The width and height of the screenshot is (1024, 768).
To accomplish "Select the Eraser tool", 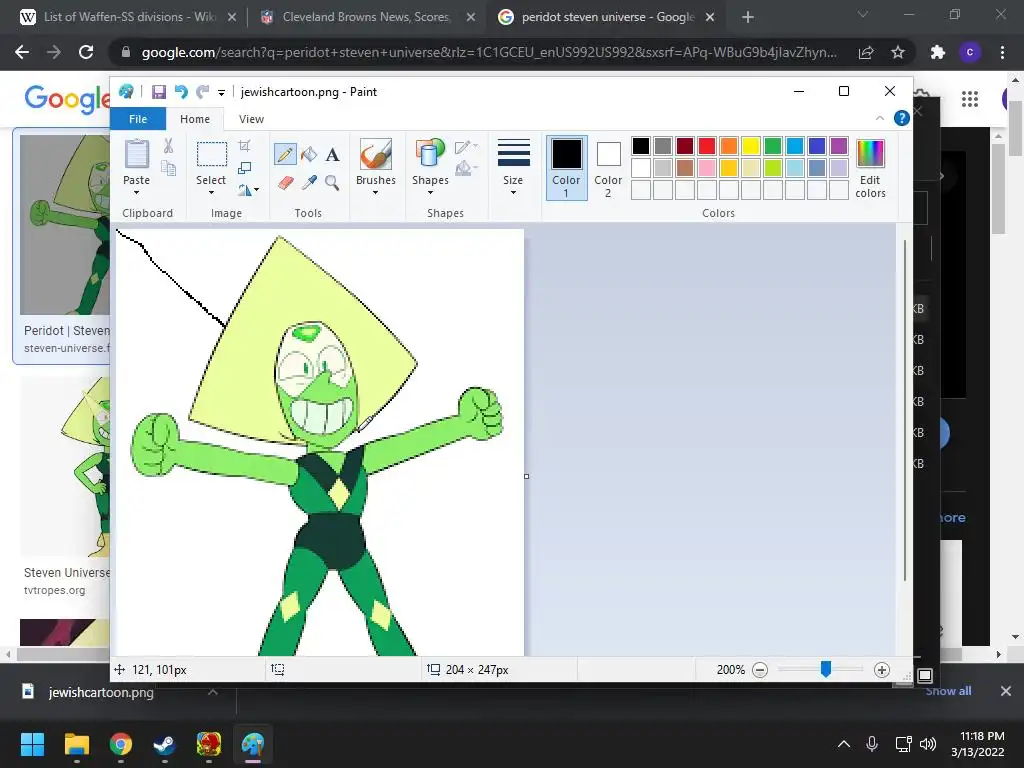I will coord(285,183).
